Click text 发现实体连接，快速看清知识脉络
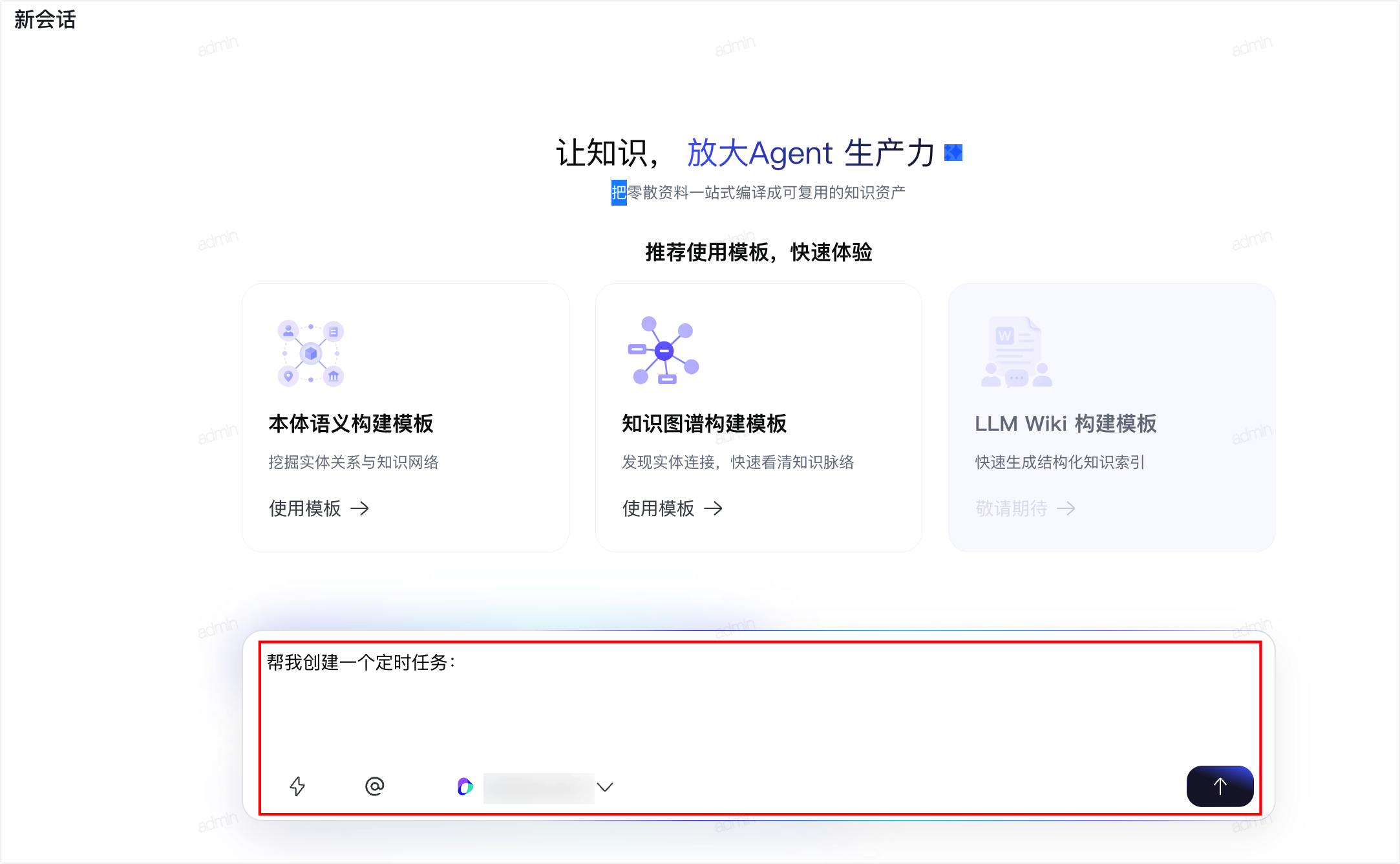This screenshot has width=1400, height=864. coord(738,462)
